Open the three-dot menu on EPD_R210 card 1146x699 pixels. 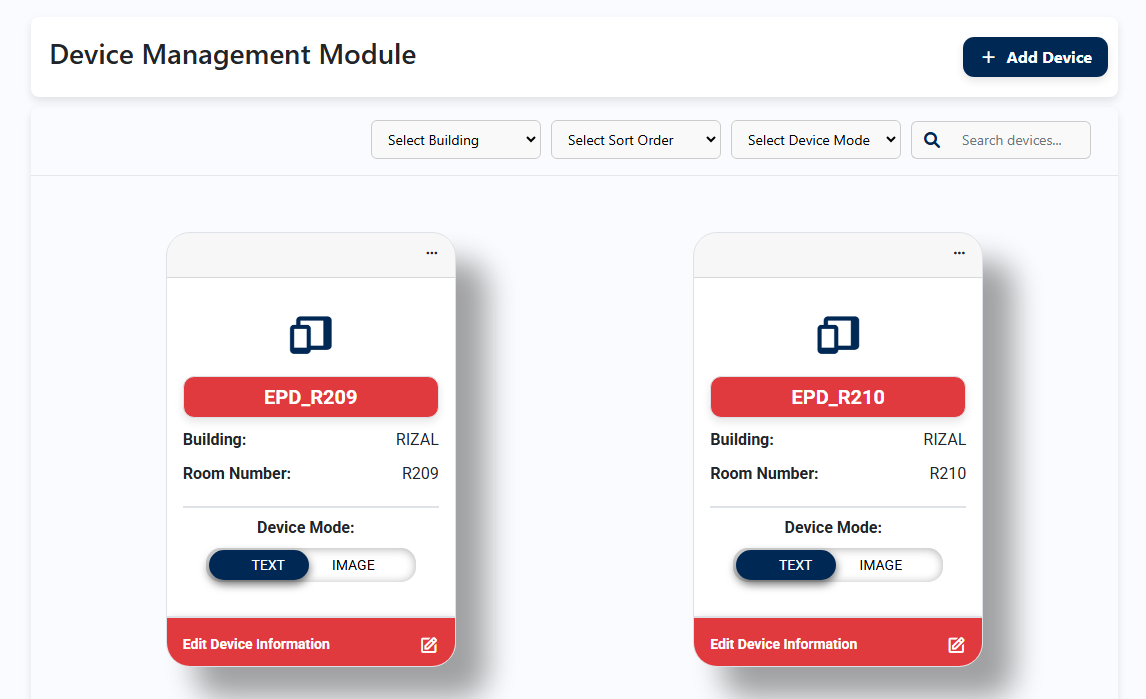pyautogui.click(x=959, y=253)
